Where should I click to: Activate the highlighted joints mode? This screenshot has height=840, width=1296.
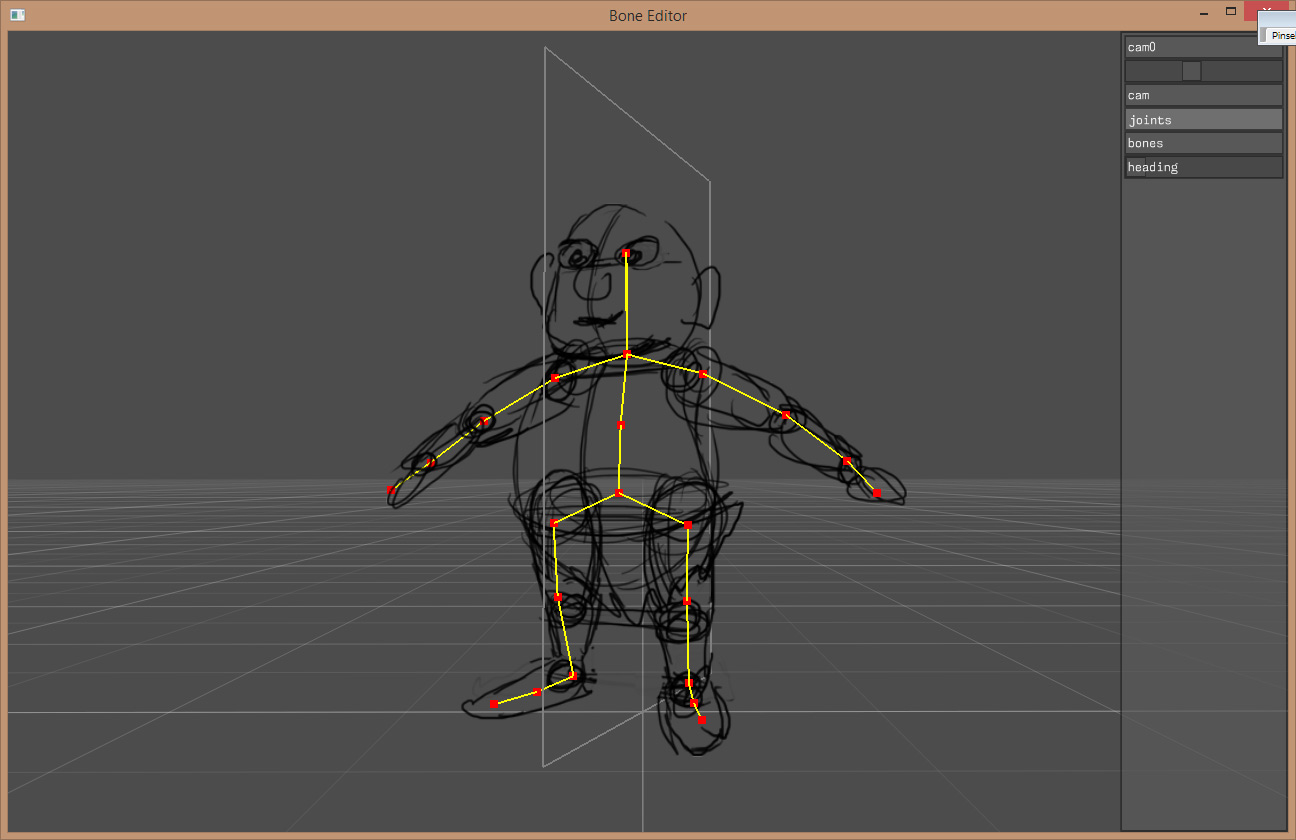pos(1203,119)
